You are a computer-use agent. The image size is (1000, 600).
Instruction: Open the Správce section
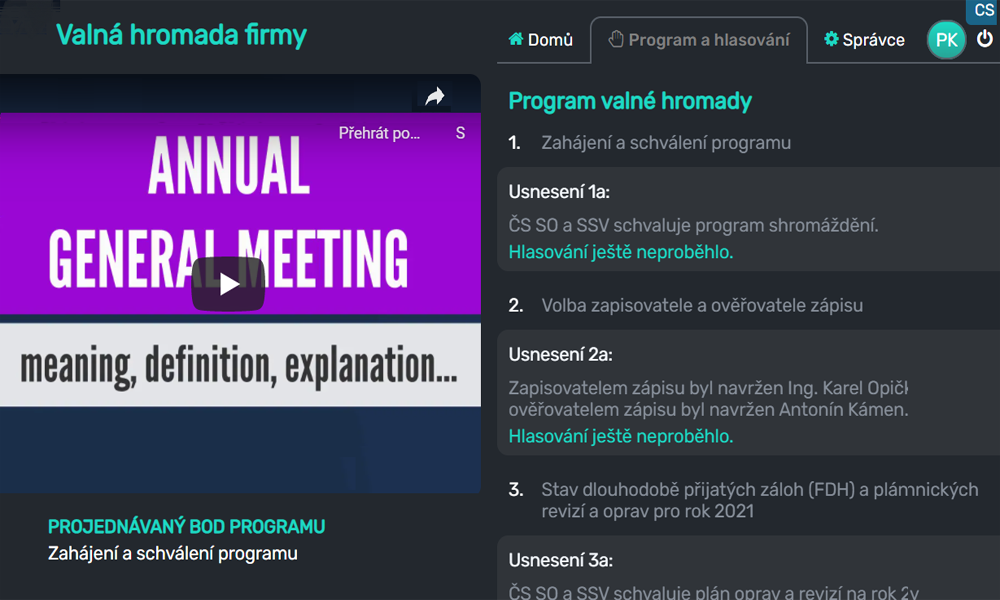pyautogui.click(x=864, y=39)
